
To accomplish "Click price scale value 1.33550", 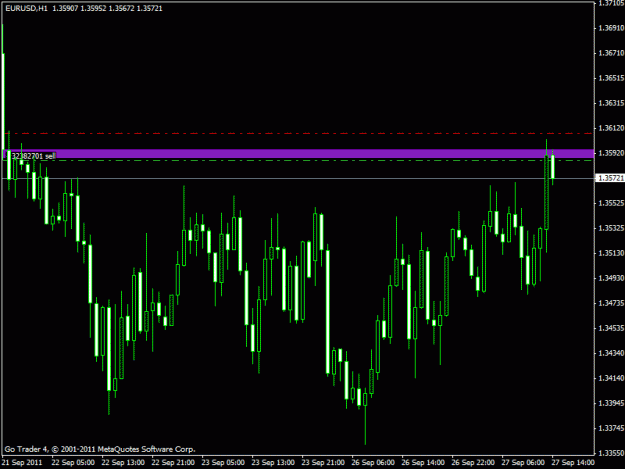I will (611, 453).
